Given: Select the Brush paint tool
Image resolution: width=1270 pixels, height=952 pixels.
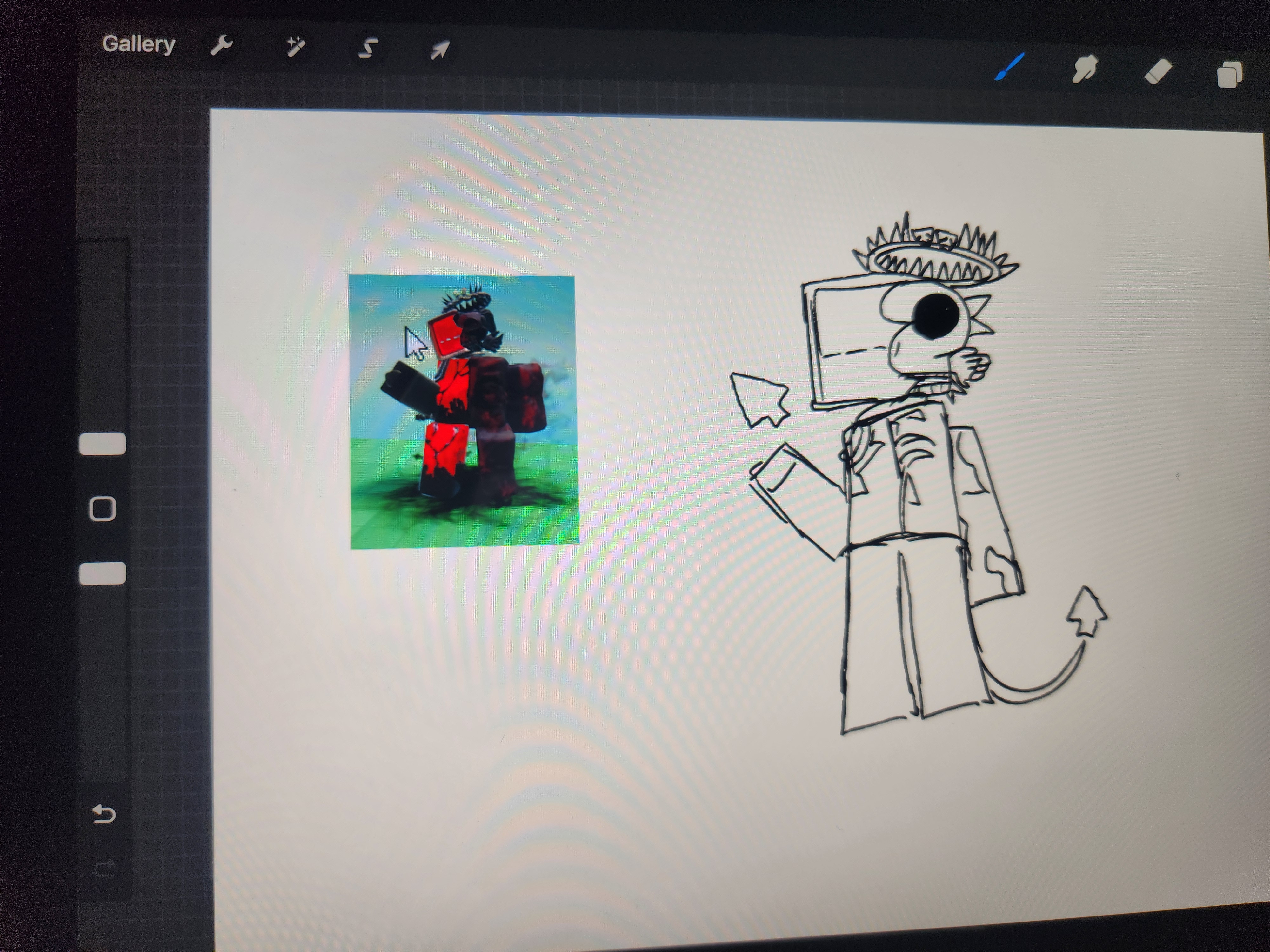Looking at the screenshot, I should tap(1010, 68).
